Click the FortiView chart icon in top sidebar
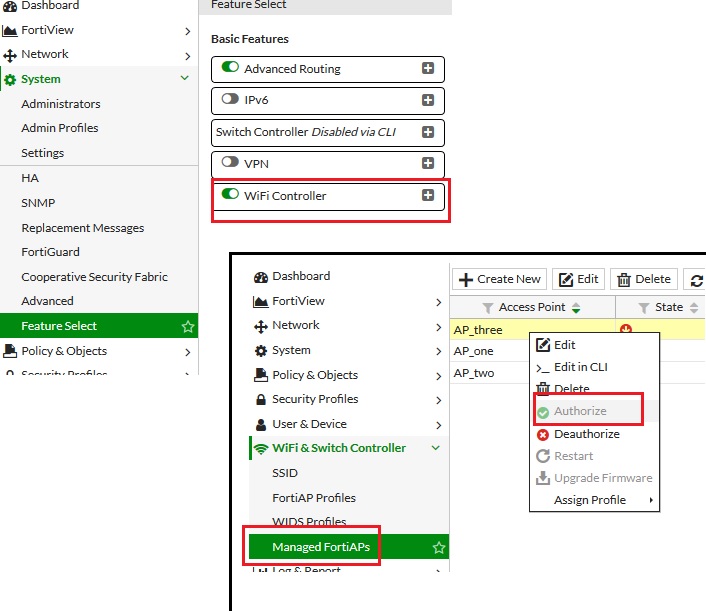This screenshot has width=706, height=611. [9, 31]
